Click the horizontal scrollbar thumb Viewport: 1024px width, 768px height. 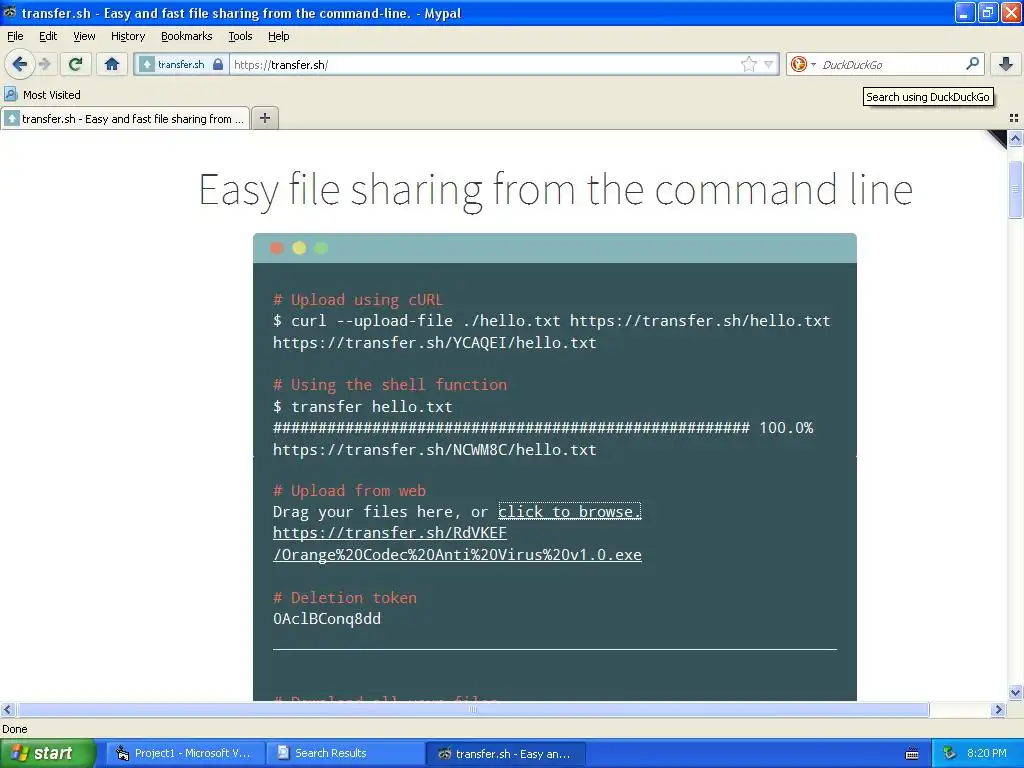473,709
